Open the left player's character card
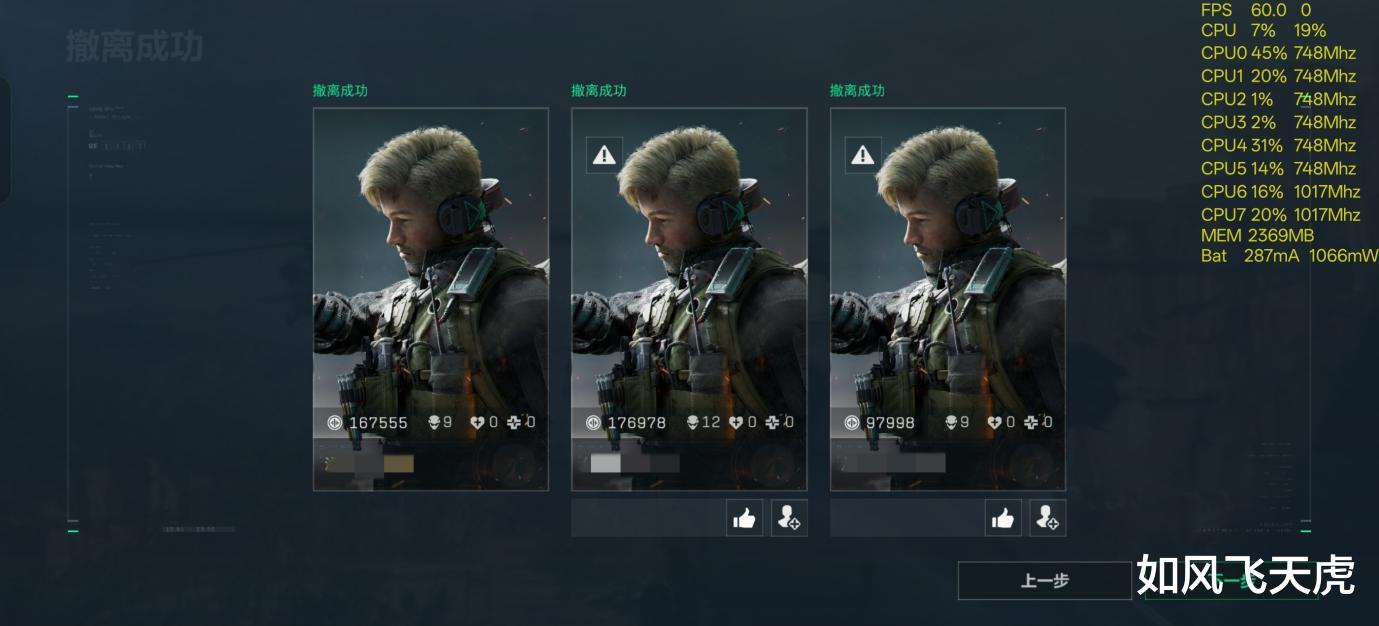This screenshot has width=1379, height=626. click(431, 299)
